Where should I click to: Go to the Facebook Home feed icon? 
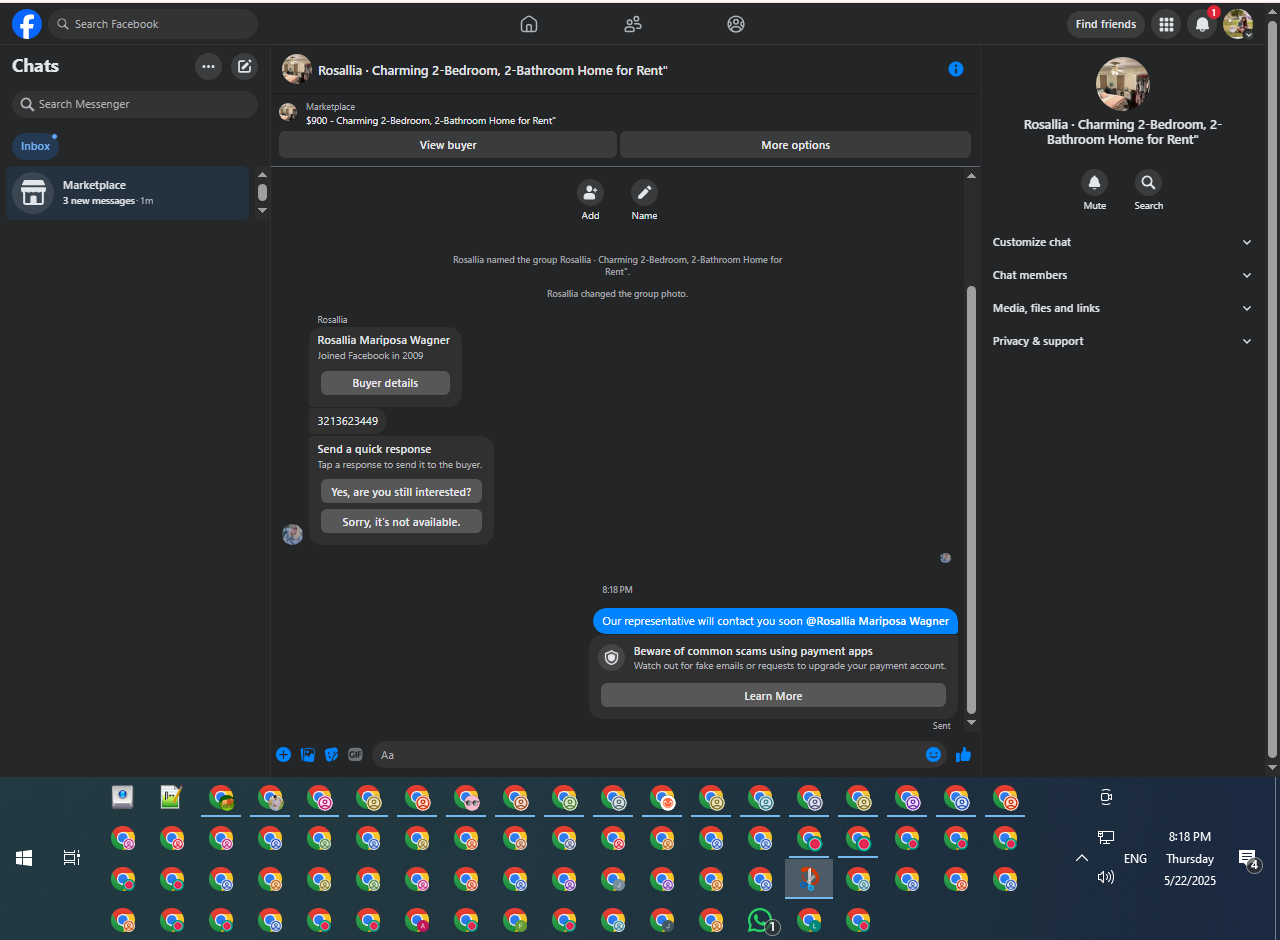(x=529, y=24)
